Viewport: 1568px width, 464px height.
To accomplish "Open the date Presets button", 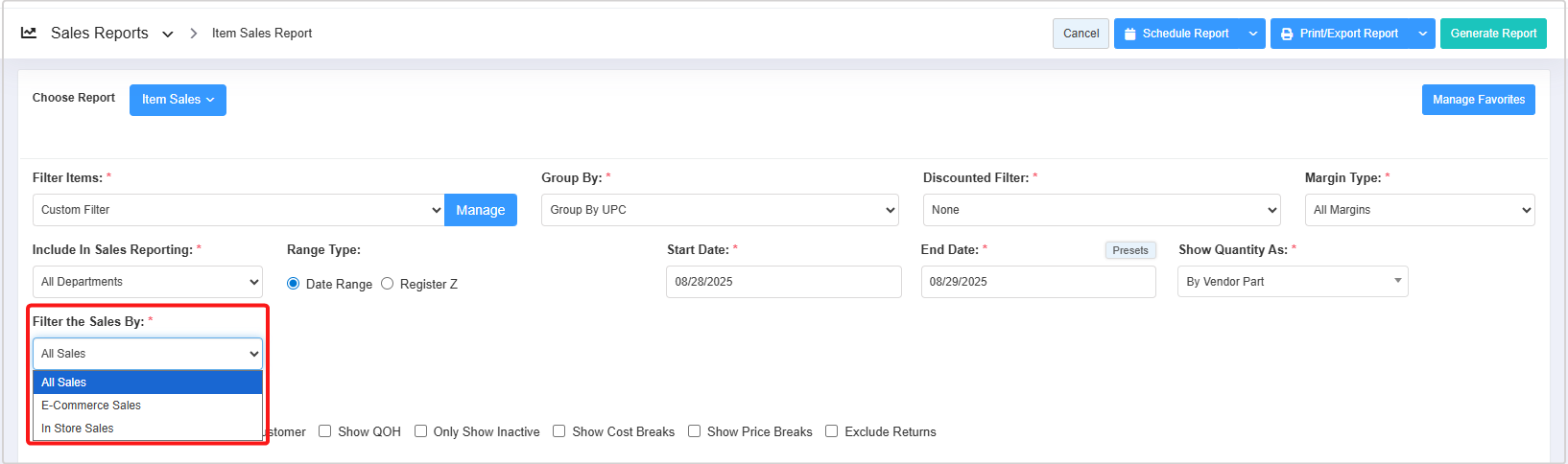I will [x=1129, y=250].
